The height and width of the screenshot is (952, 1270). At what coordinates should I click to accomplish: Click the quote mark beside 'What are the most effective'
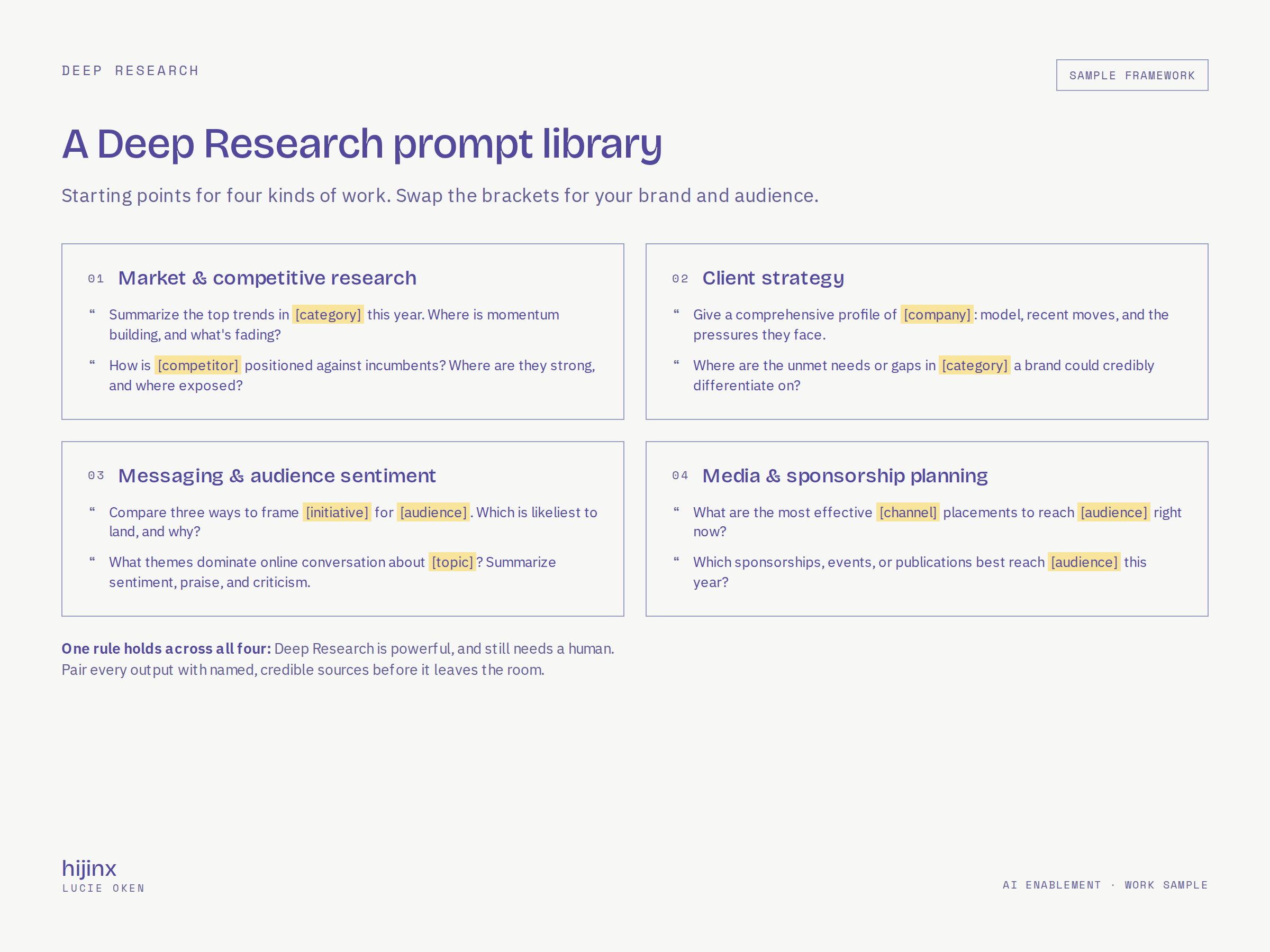[x=676, y=510]
